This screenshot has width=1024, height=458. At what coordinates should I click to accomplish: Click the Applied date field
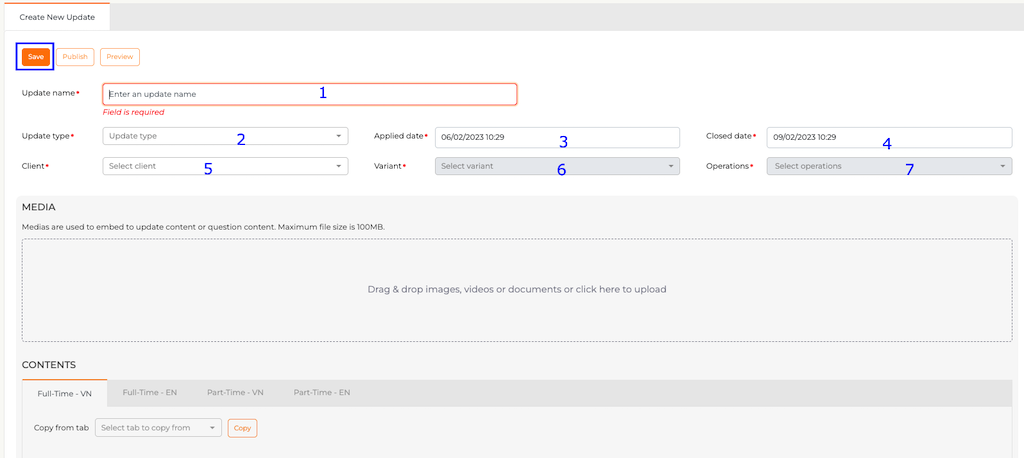click(x=557, y=137)
